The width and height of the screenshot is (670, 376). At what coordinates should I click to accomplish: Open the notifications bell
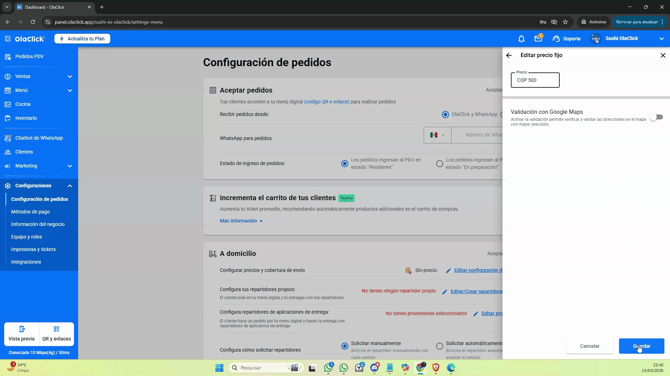(521, 39)
